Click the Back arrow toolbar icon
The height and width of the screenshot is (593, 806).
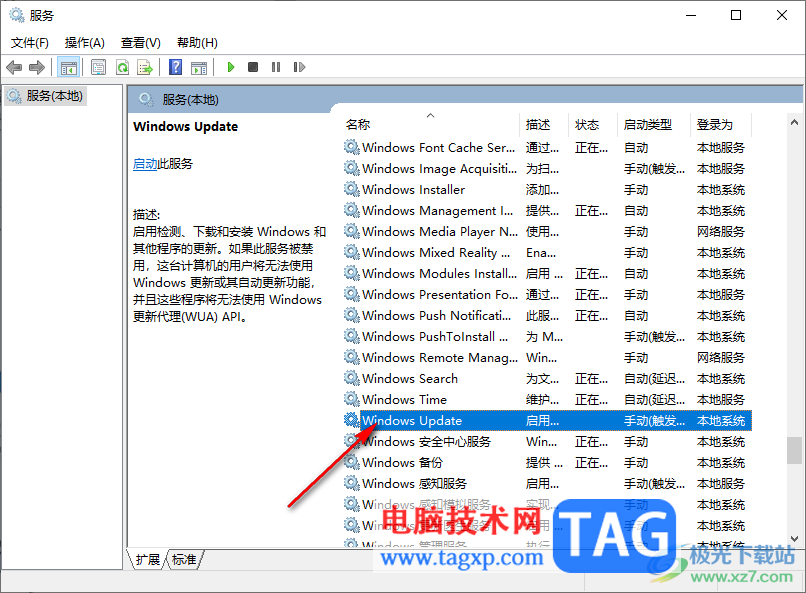point(14,67)
